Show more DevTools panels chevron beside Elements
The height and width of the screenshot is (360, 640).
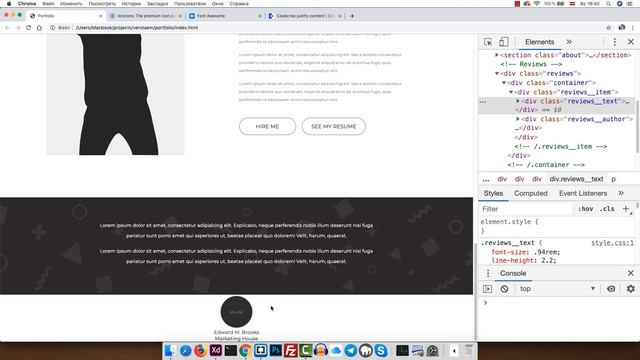[x=569, y=42]
